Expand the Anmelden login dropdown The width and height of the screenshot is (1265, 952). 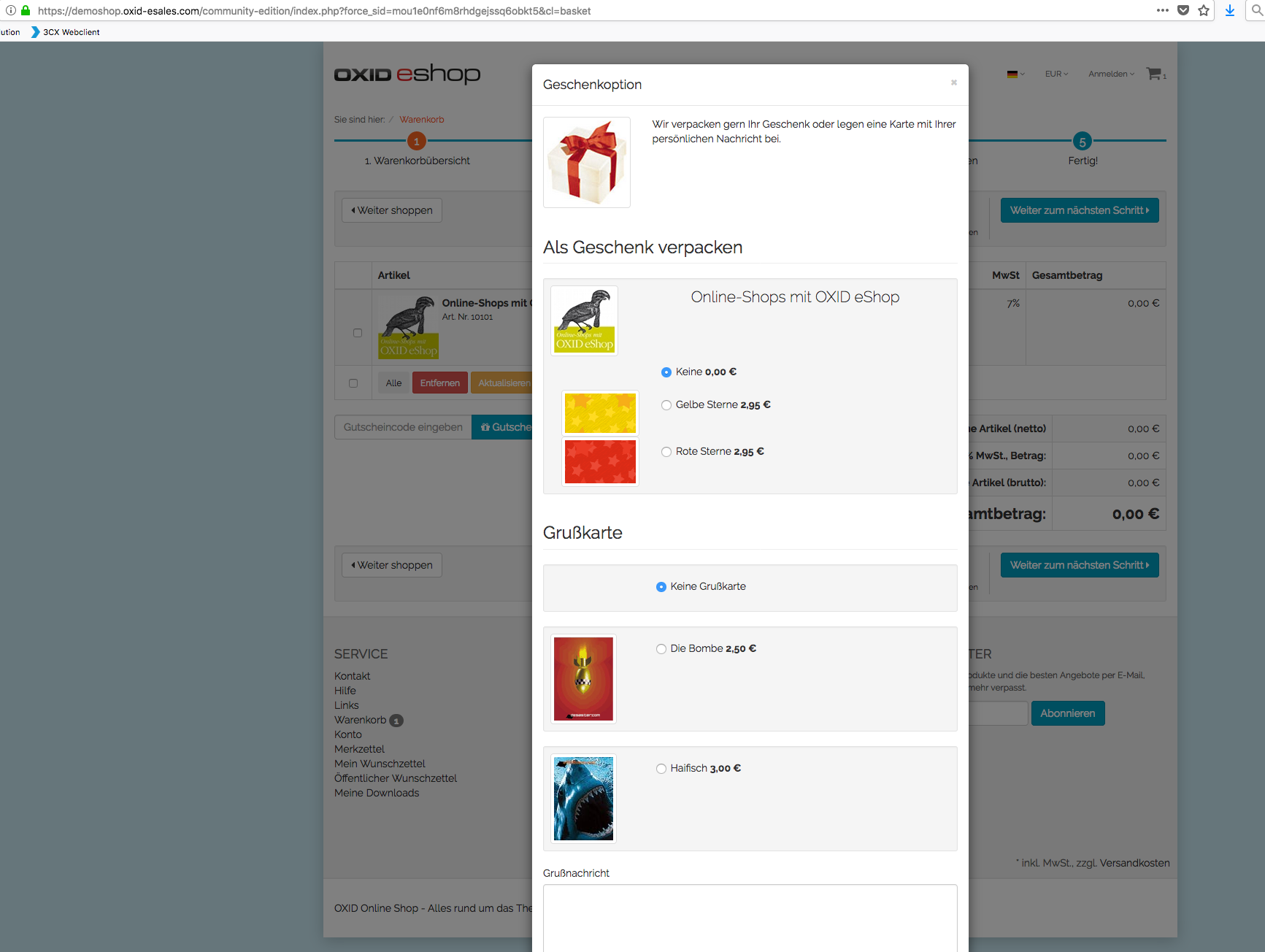coord(1111,74)
